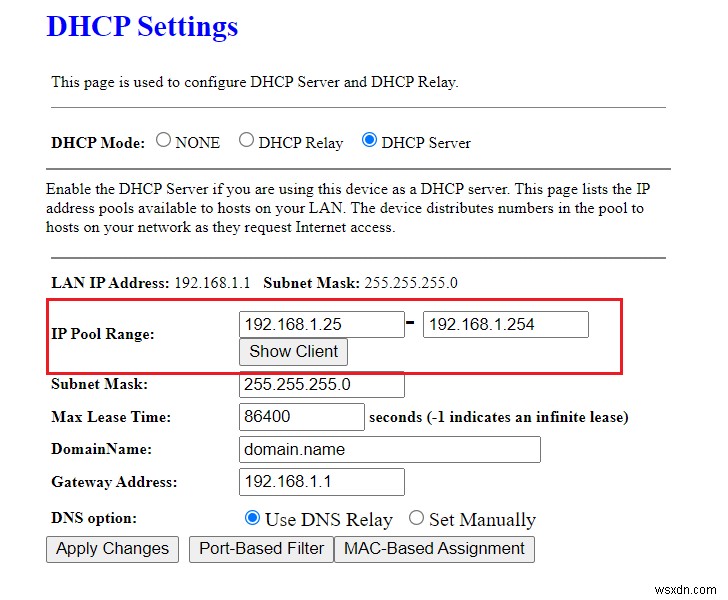Click the Gateway Address input field
The height and width of the screenshot is (600, 728).
pos(322,482)
